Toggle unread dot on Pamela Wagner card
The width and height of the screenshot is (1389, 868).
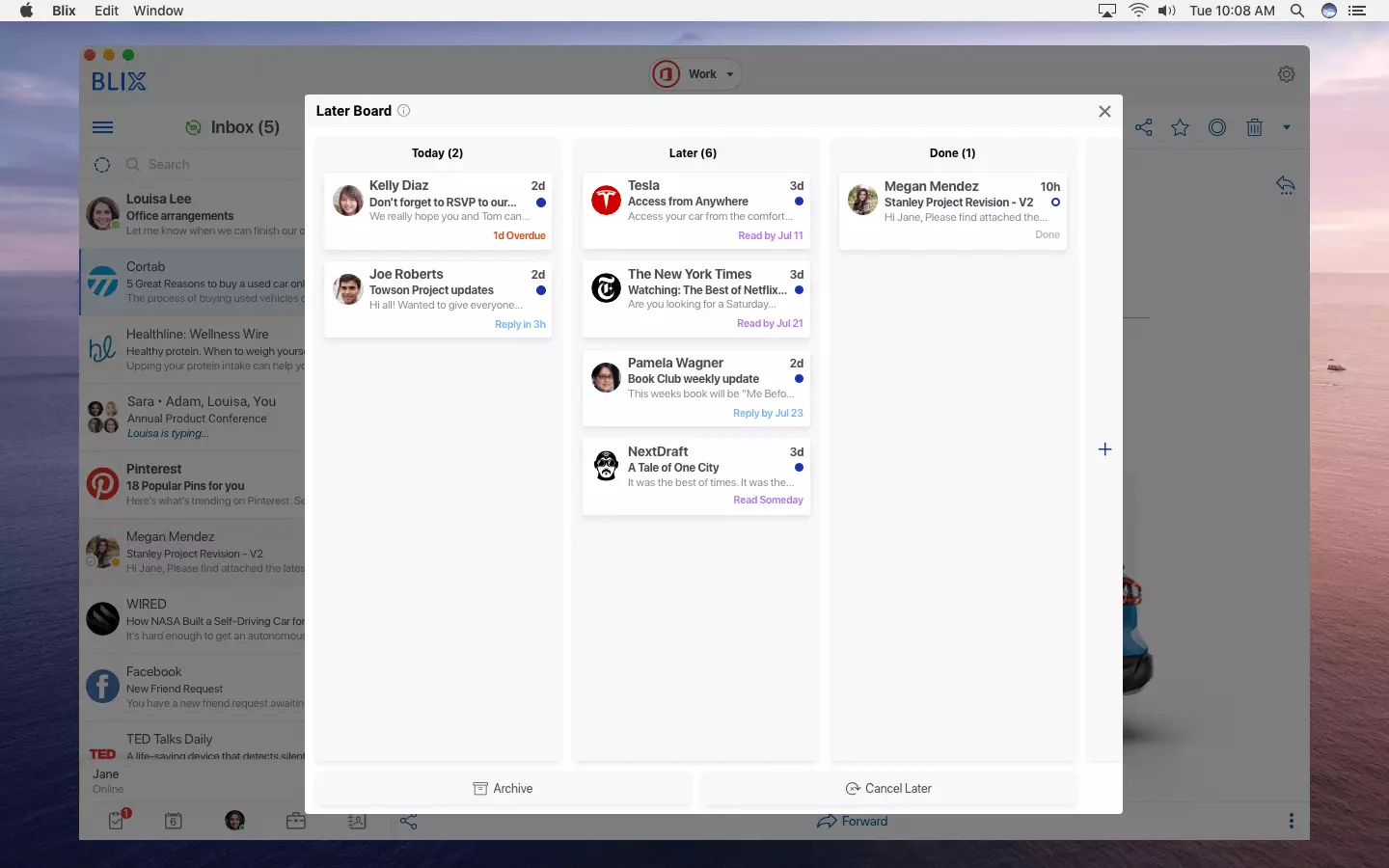(799, 379)
